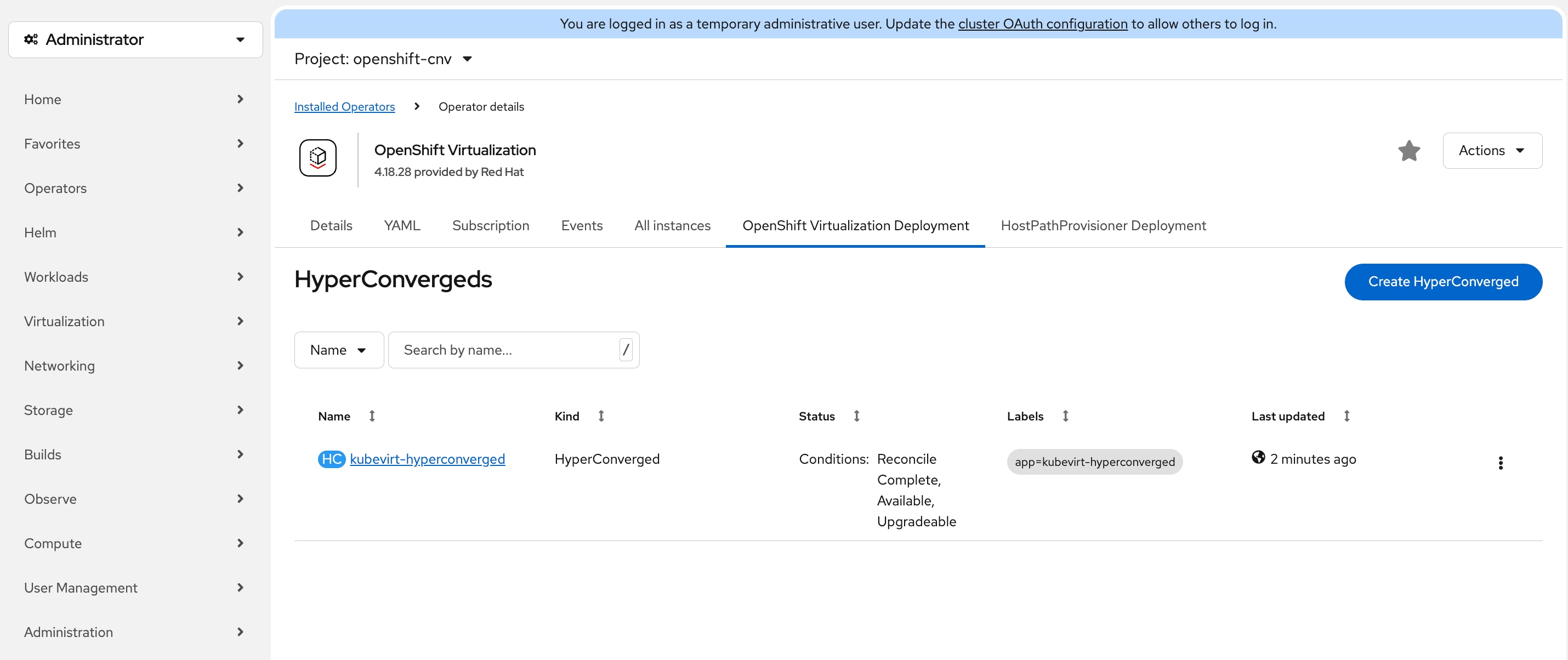This screenshot has width=1568, height=660.
Task: Click the Administrator perspective gear icon
Action: click(x=31, y=39)
